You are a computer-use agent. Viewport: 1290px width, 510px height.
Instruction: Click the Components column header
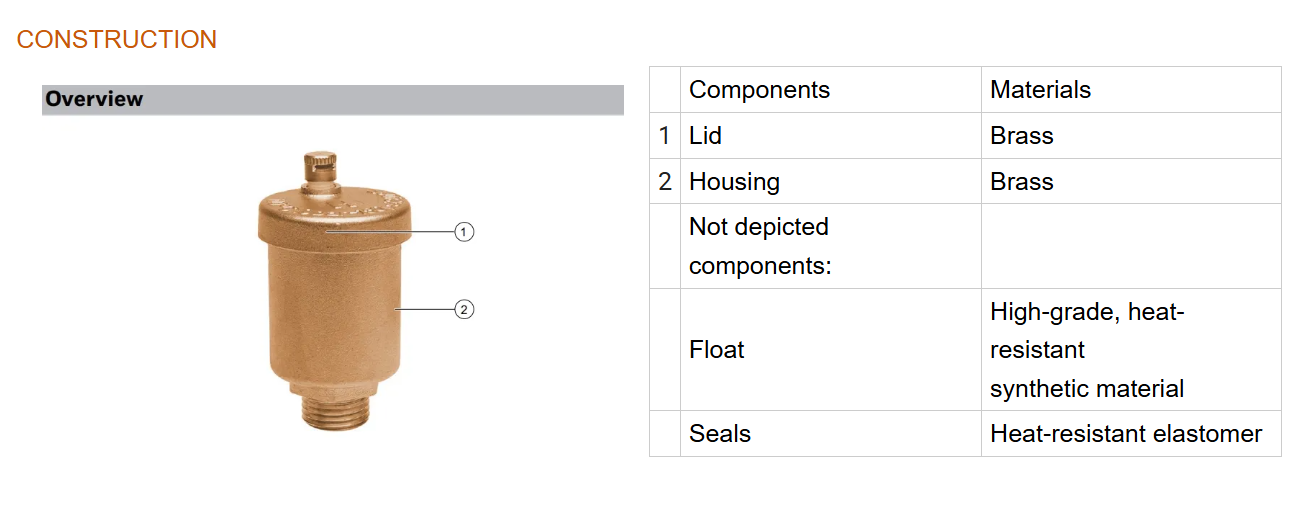pos(759,90)
